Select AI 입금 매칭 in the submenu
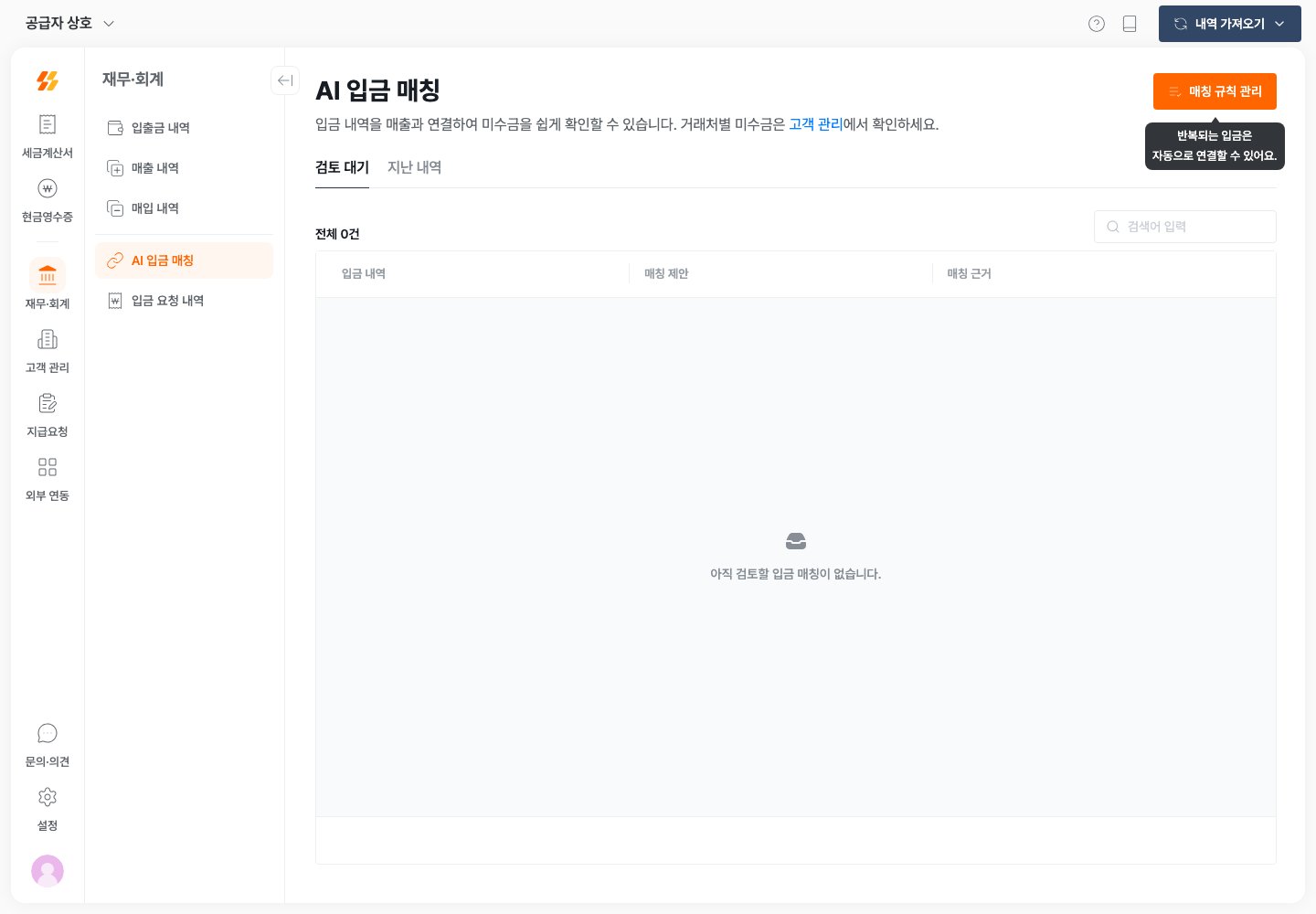The width and height of the screenshot is (1316, 914). [x=184, y=260]
